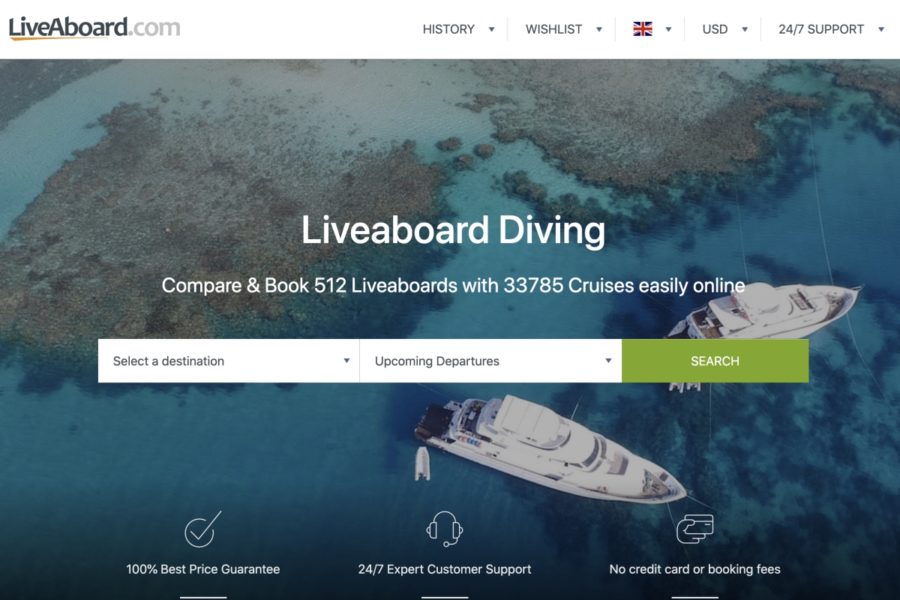Open the History menu
Viewport: 900px width, 600px height.
pyautogui.click(x=448, y=29)
